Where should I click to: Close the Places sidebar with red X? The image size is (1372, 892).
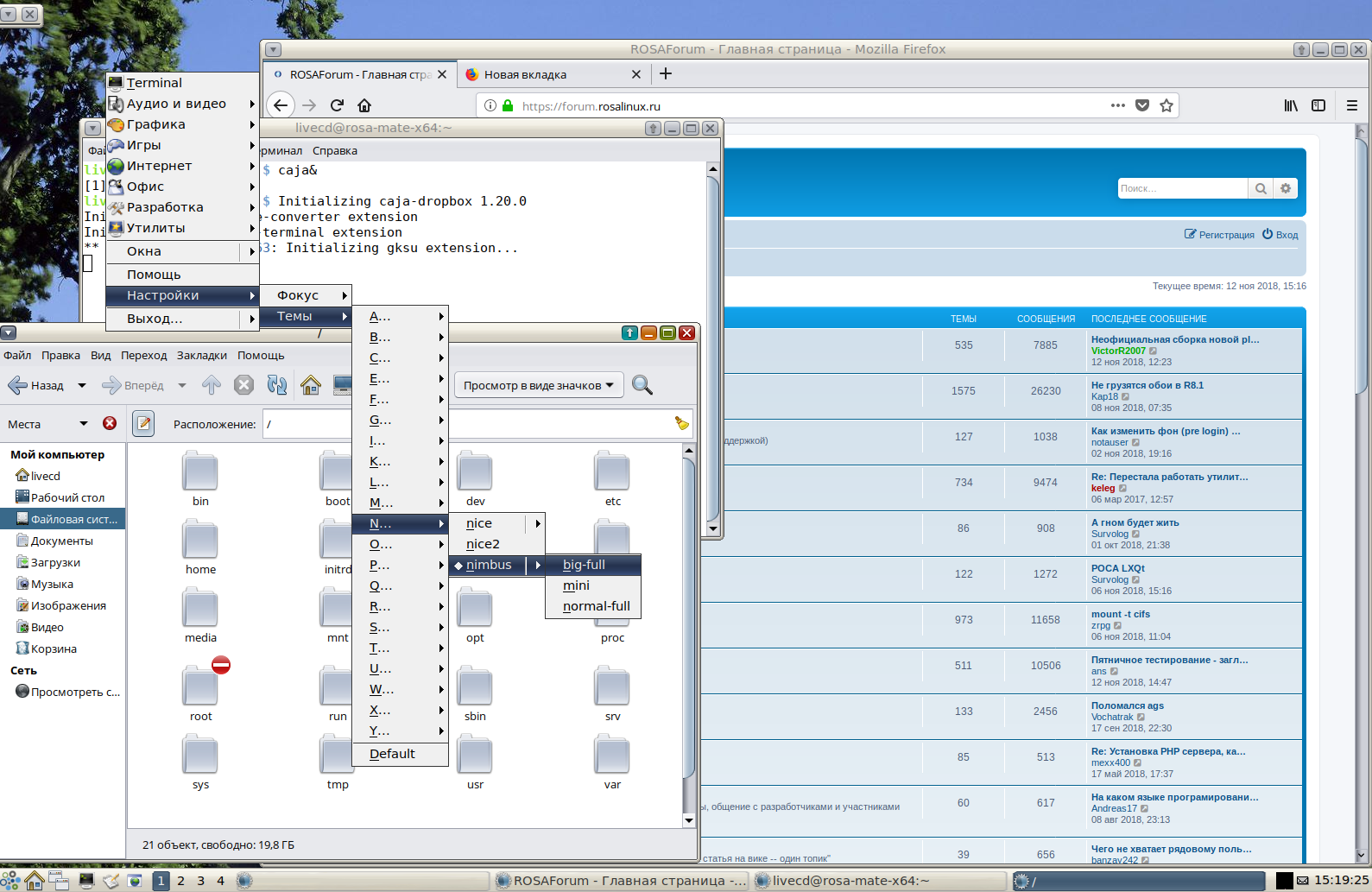[110, 423]
